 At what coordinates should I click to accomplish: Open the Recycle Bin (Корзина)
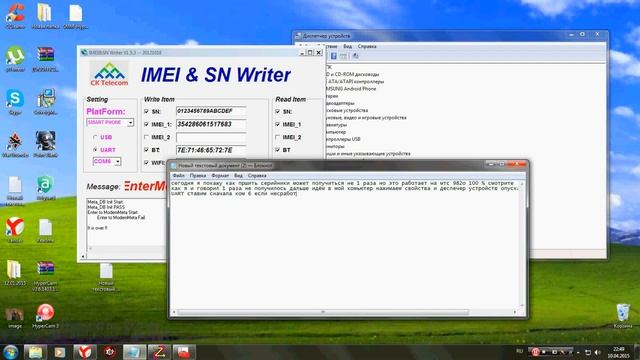(623, 316)
